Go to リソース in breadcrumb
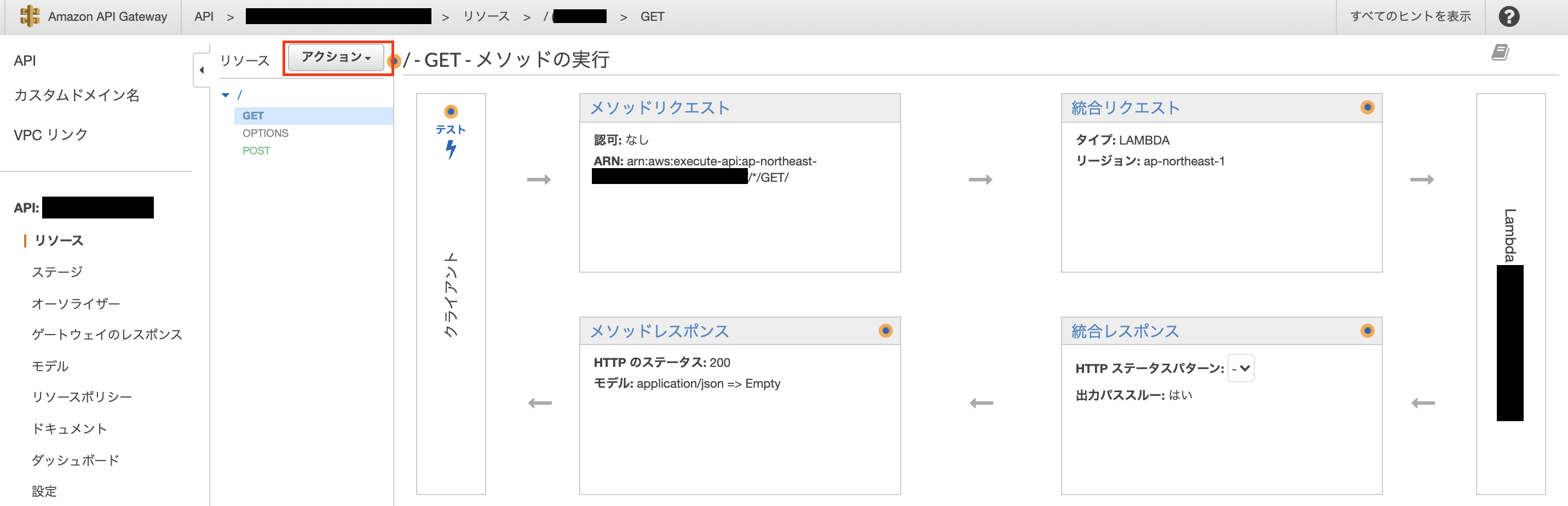The image size is (1568, 506). pos(486,16)
